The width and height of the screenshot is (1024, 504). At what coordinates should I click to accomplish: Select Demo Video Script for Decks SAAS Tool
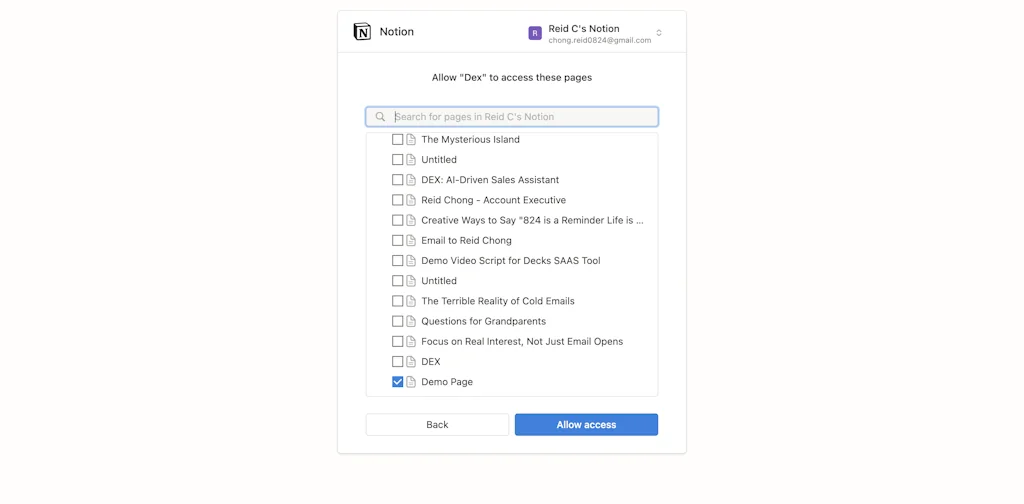(x=510, y=261)
